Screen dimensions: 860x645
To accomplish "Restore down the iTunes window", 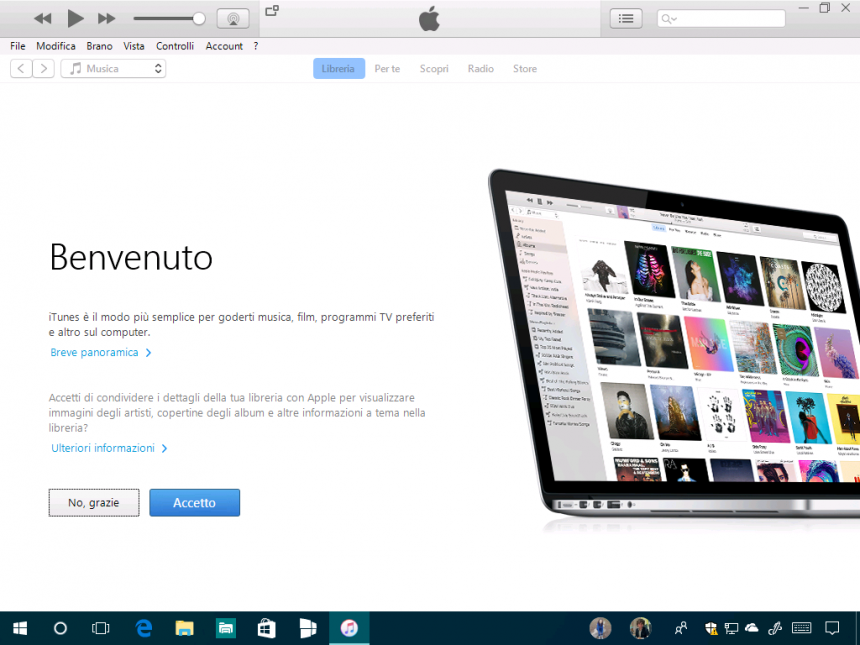I will click(x=824, y=8).
